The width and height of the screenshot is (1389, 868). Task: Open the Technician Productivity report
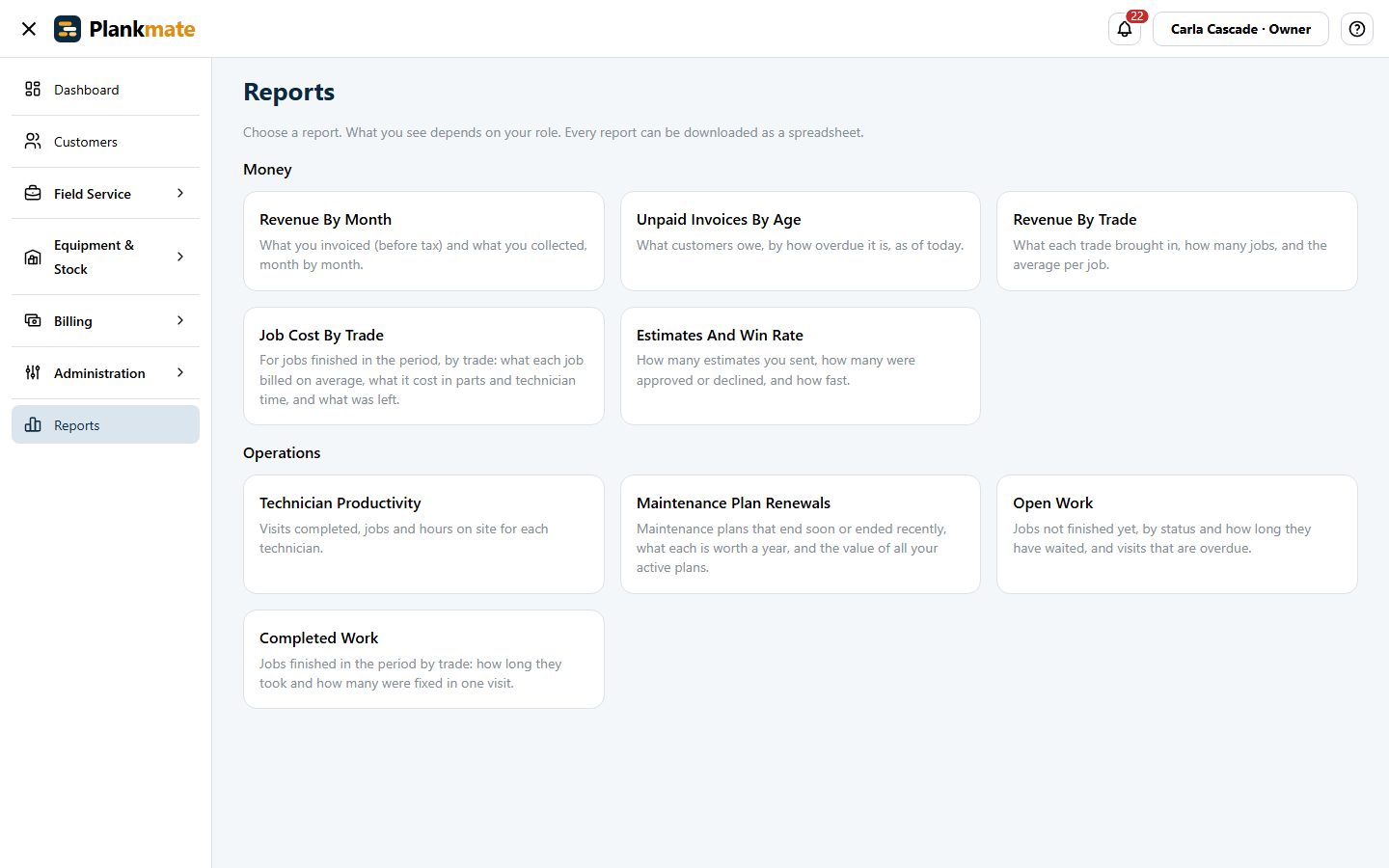(x=423, y=534)
